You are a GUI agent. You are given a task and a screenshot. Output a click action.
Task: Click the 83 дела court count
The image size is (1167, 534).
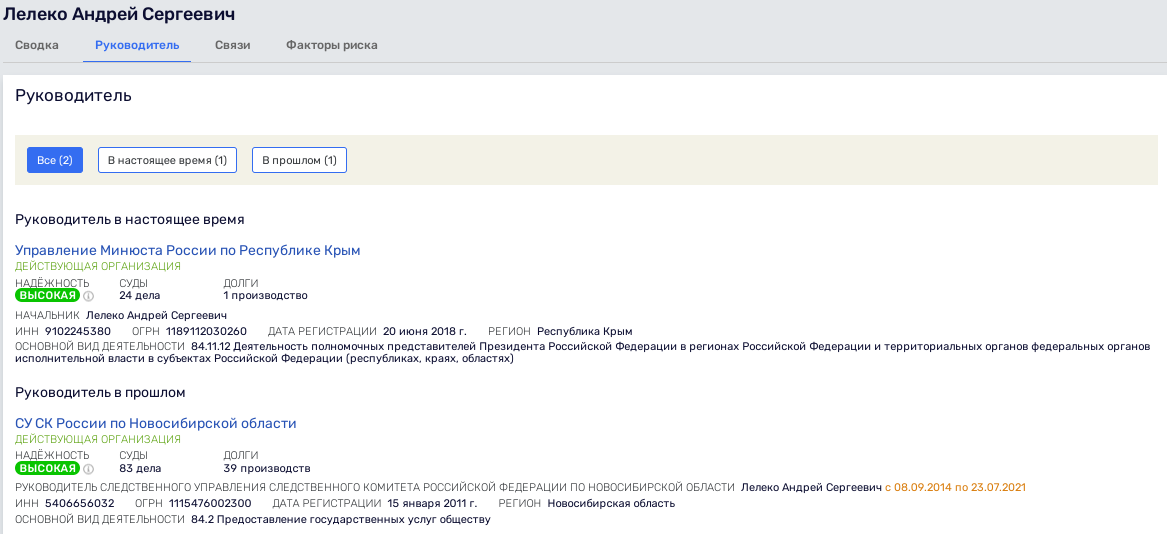[x=140, y=468]
